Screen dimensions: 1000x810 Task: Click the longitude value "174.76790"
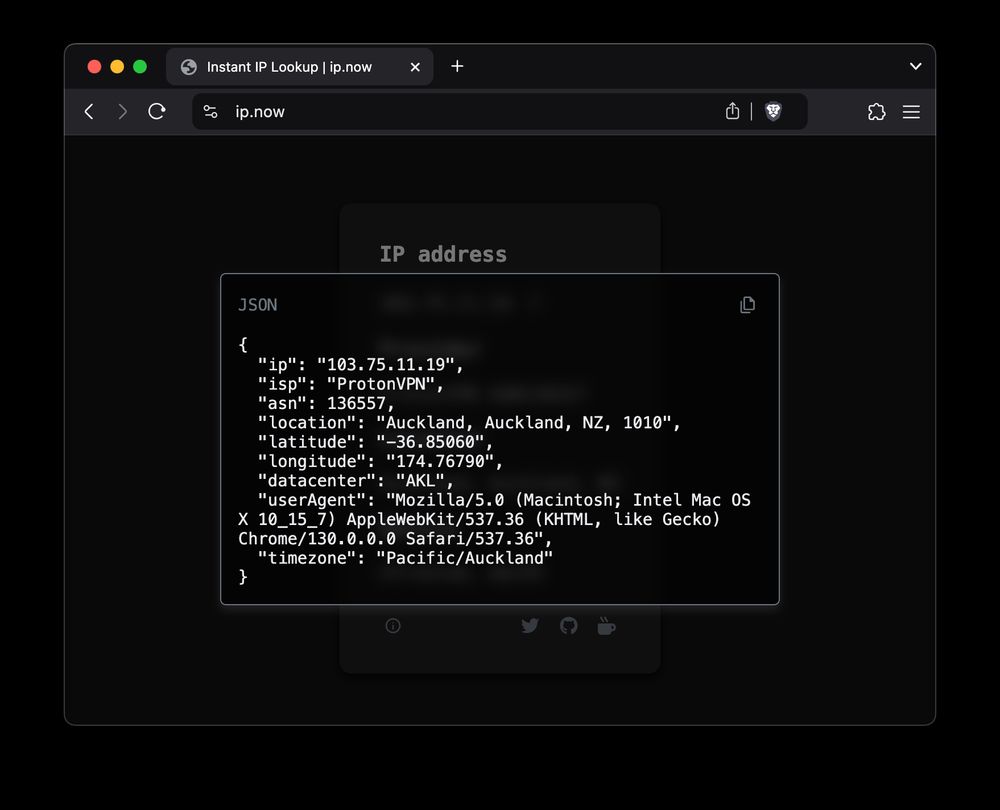click(439, 462)
